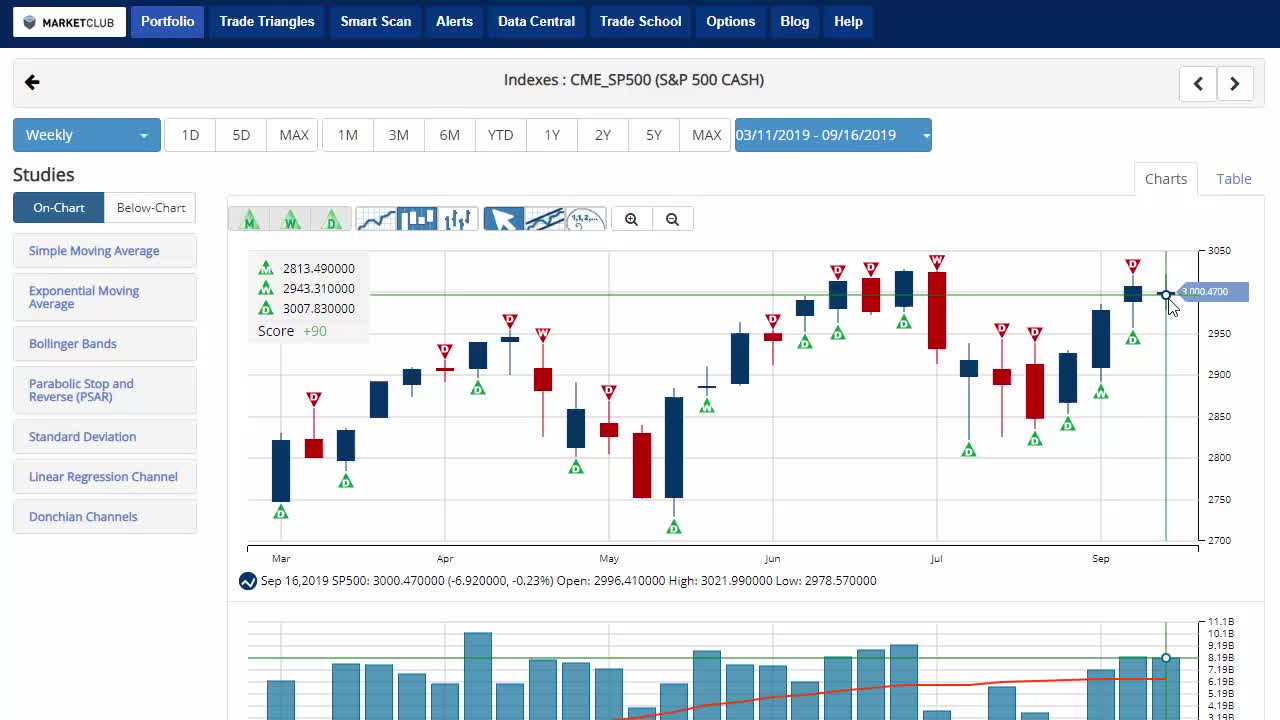
Task: Open the Alerts menu
Action: [x=454, y=21]
